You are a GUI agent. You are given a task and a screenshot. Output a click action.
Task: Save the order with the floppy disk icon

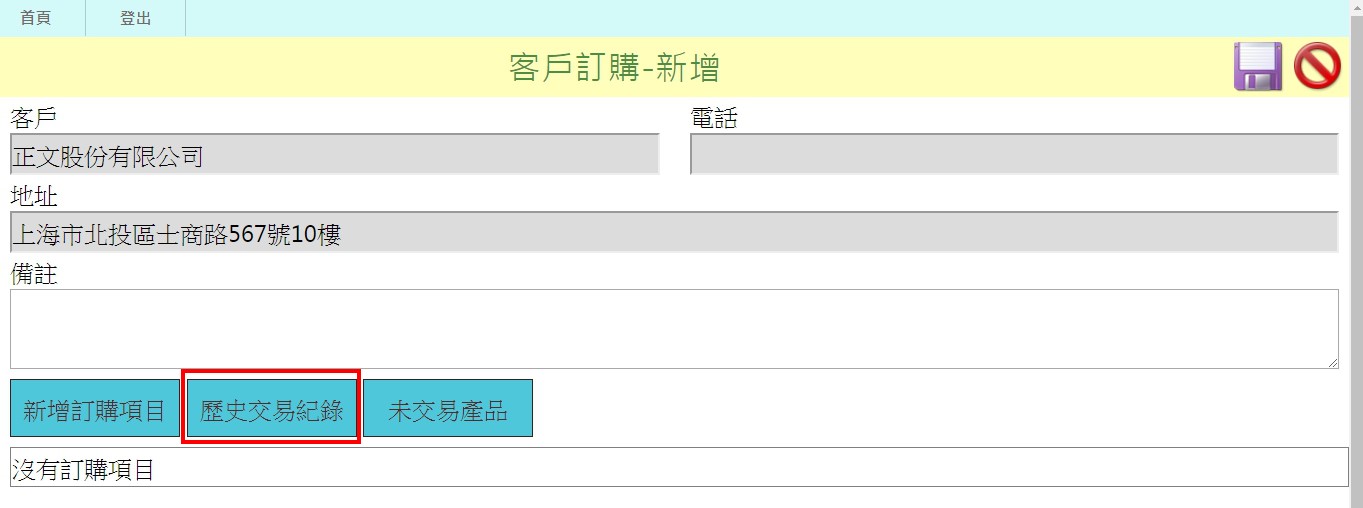1258,67
